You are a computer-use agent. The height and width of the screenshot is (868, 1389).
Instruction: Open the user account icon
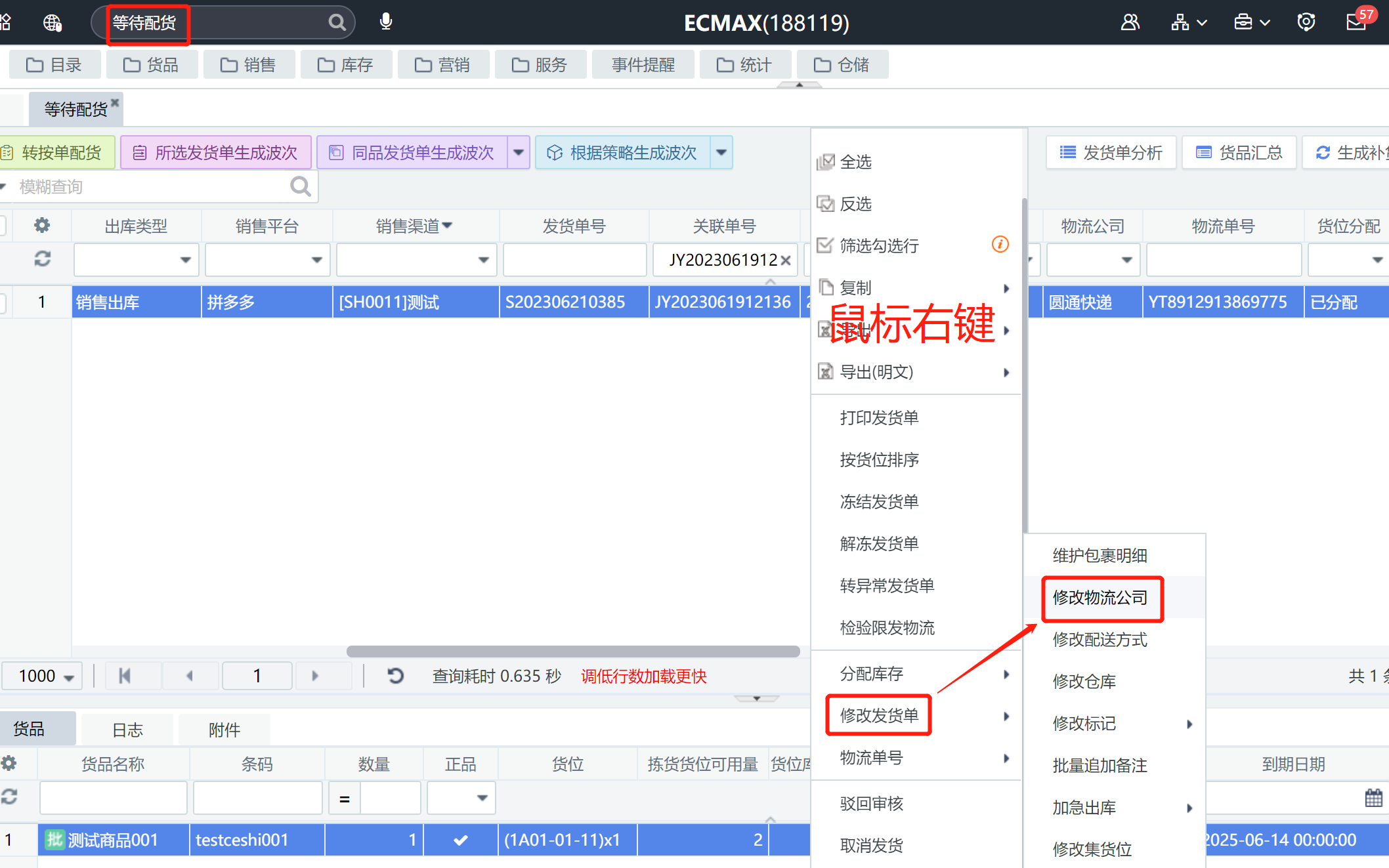1130,22
